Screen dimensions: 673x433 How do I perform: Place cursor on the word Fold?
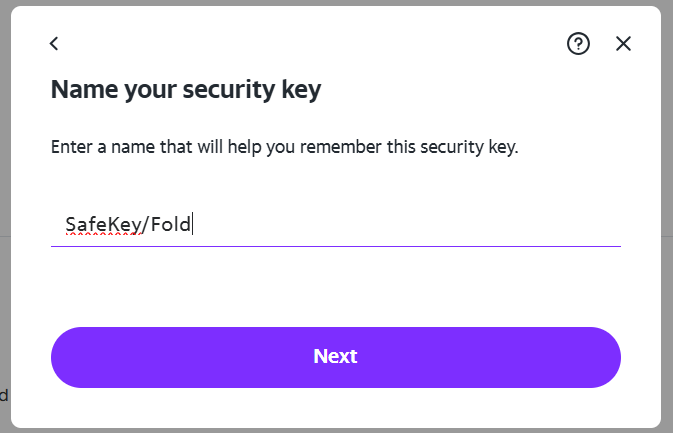(x=171, y=224)
